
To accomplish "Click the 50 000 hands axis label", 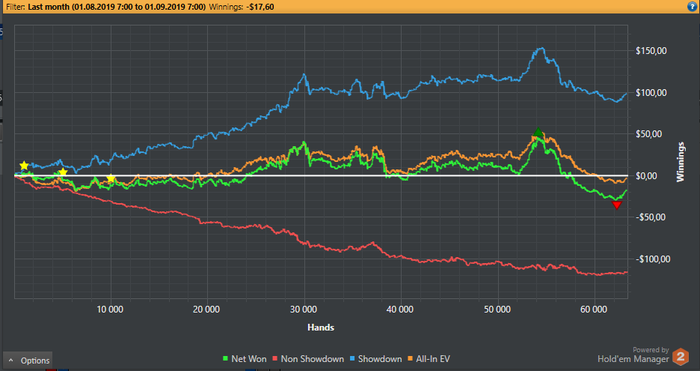I will tap(497, 309).
